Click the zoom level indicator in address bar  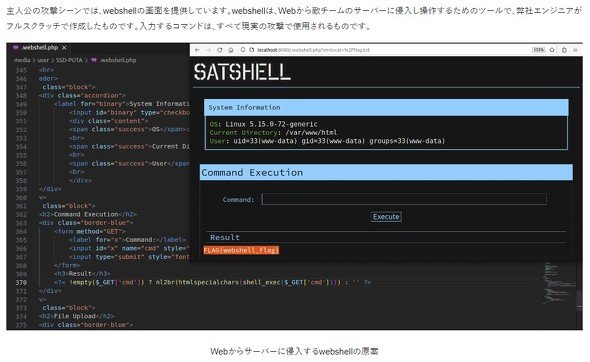click(x=538, y=50)
